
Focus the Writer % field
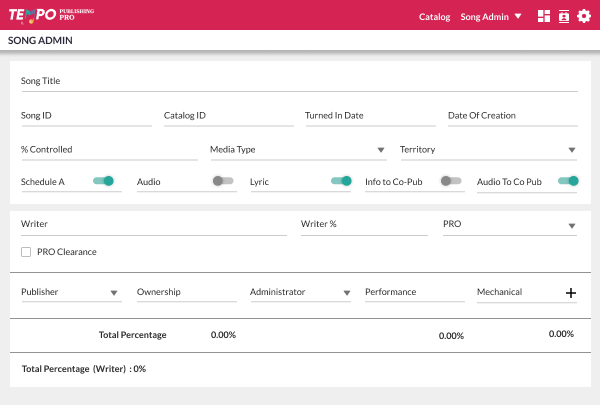(363, 225)
